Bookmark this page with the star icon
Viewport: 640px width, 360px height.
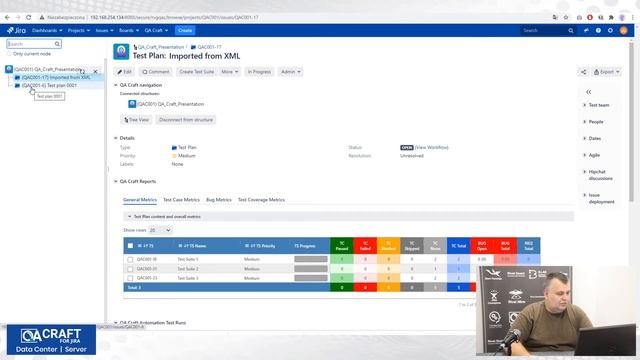pyautogui.click(x=566, y=18)
